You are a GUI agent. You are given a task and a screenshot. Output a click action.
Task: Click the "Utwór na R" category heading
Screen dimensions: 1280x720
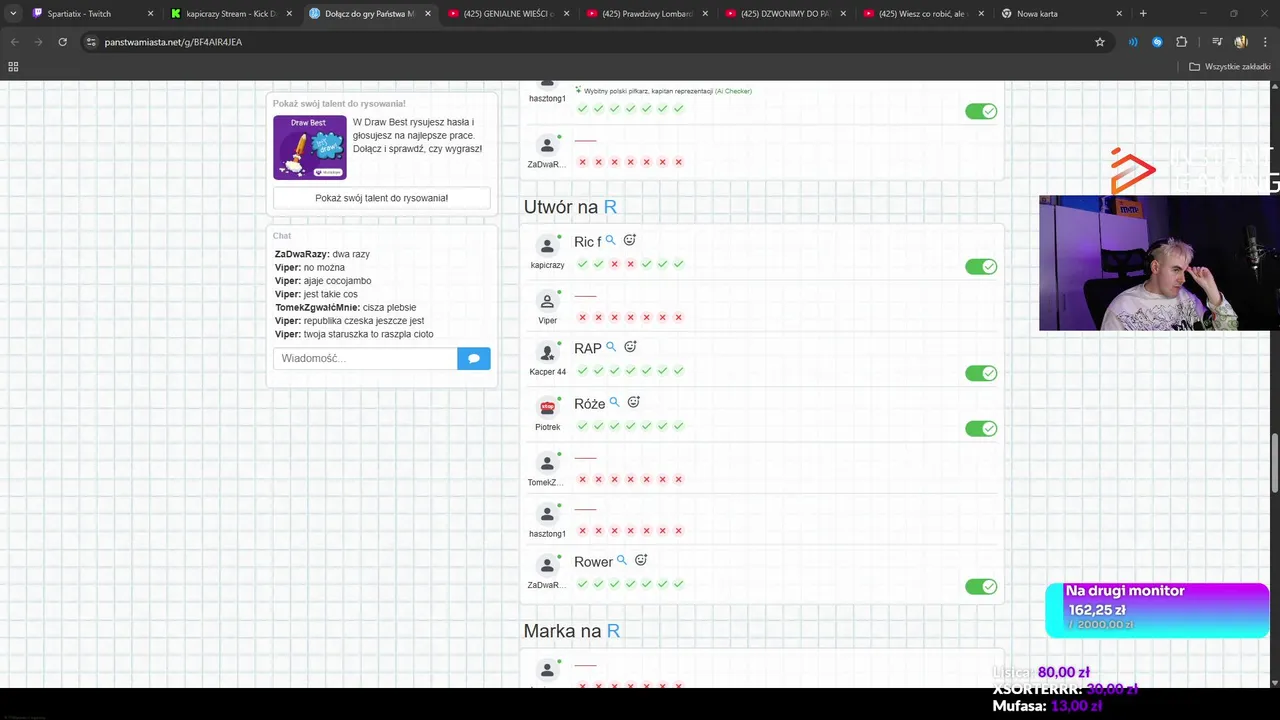(x=570, y=207)
